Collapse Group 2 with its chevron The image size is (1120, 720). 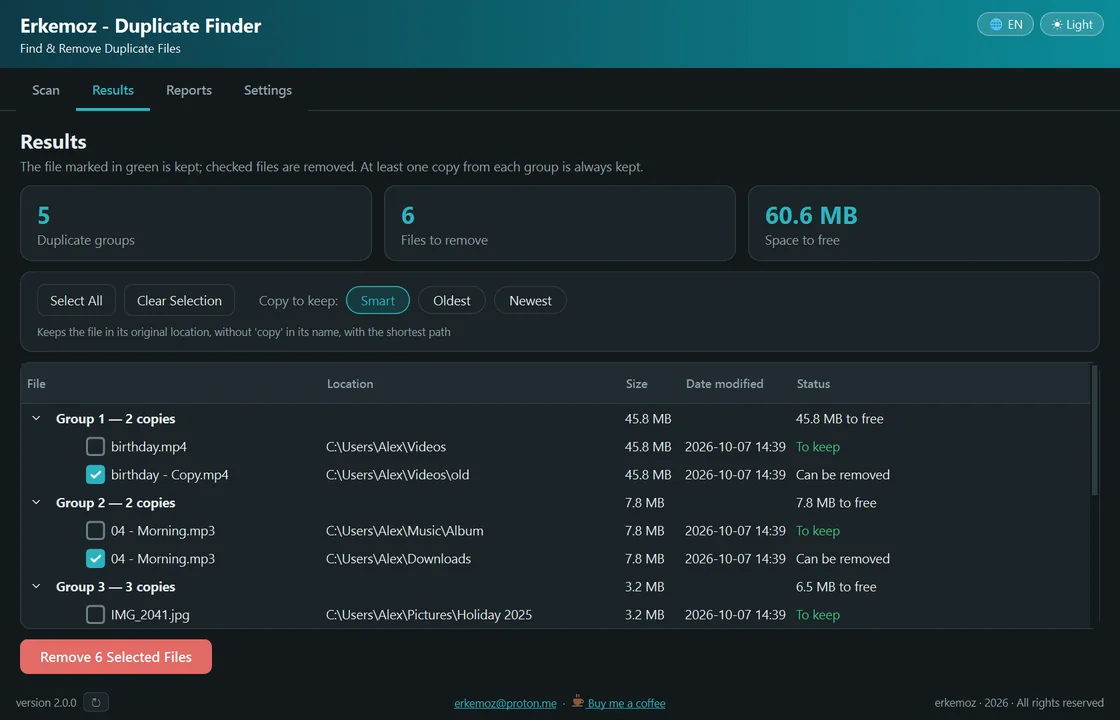click(x=36, y=503)
